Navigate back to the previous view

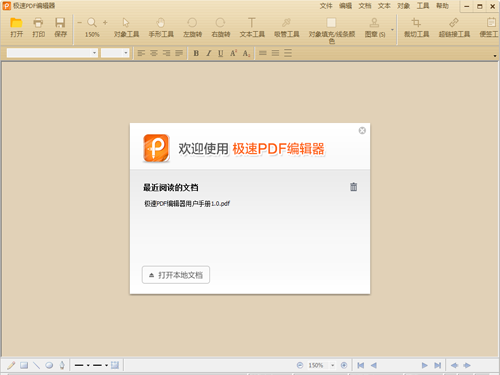[x=454, y=365]
